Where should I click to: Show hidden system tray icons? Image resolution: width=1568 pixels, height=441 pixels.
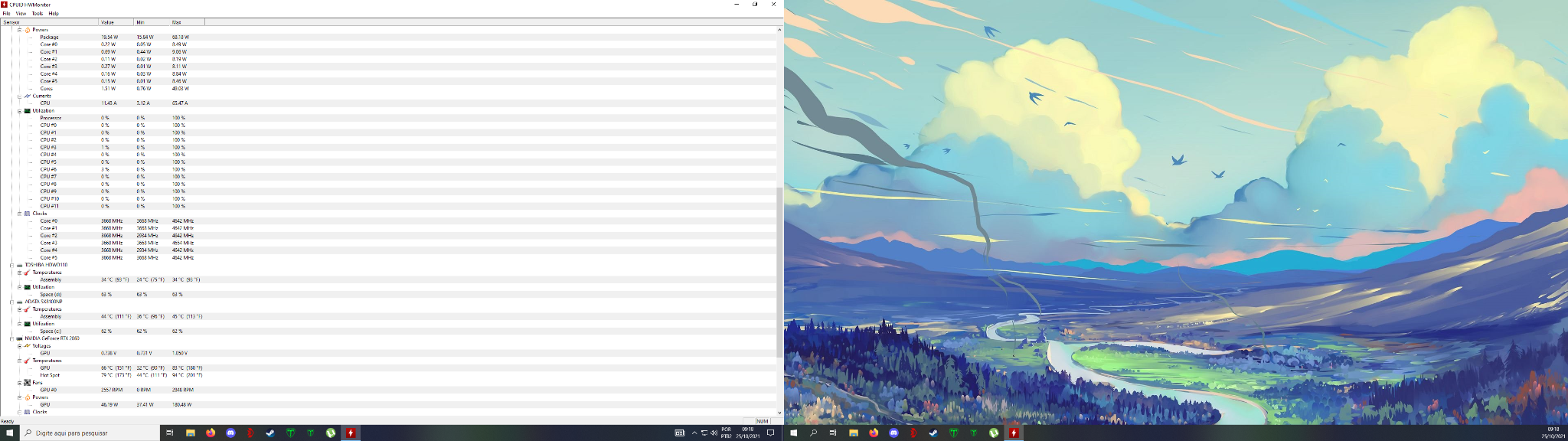point(694,433)
